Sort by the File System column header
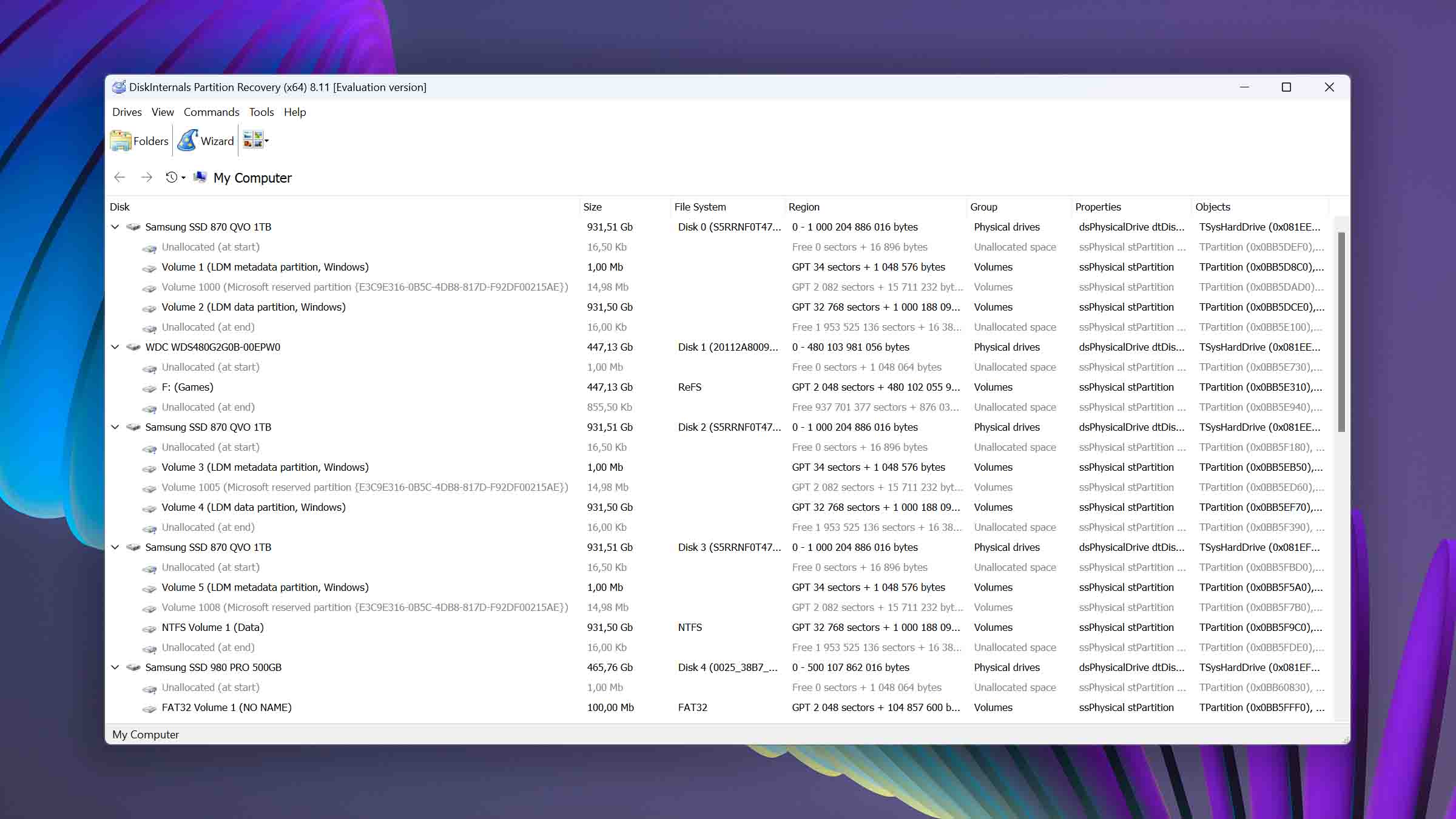The height and width of the screenshot is (819, 1456). click(727, 207)
